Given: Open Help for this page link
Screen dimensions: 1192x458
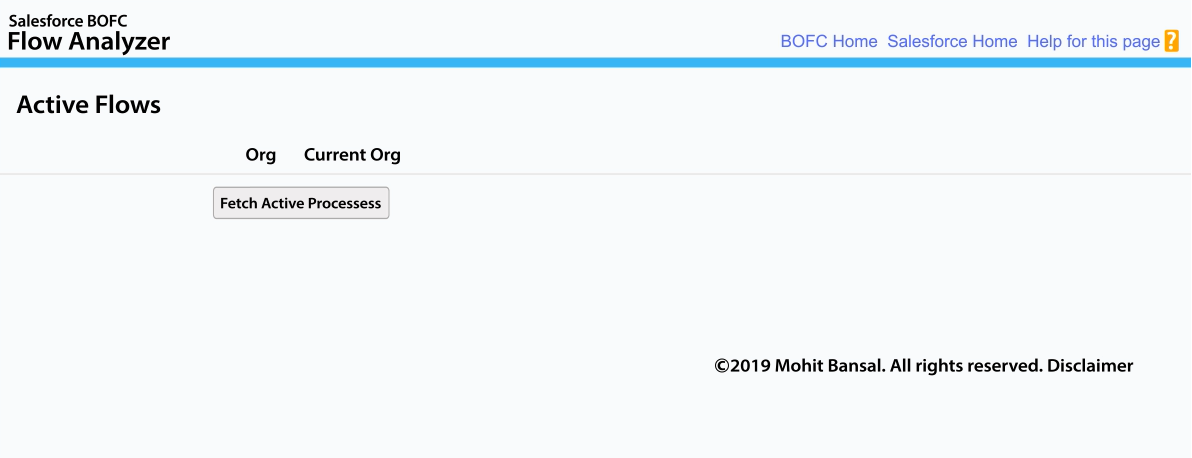Looking at the screenshot, I should [1093, 41].
